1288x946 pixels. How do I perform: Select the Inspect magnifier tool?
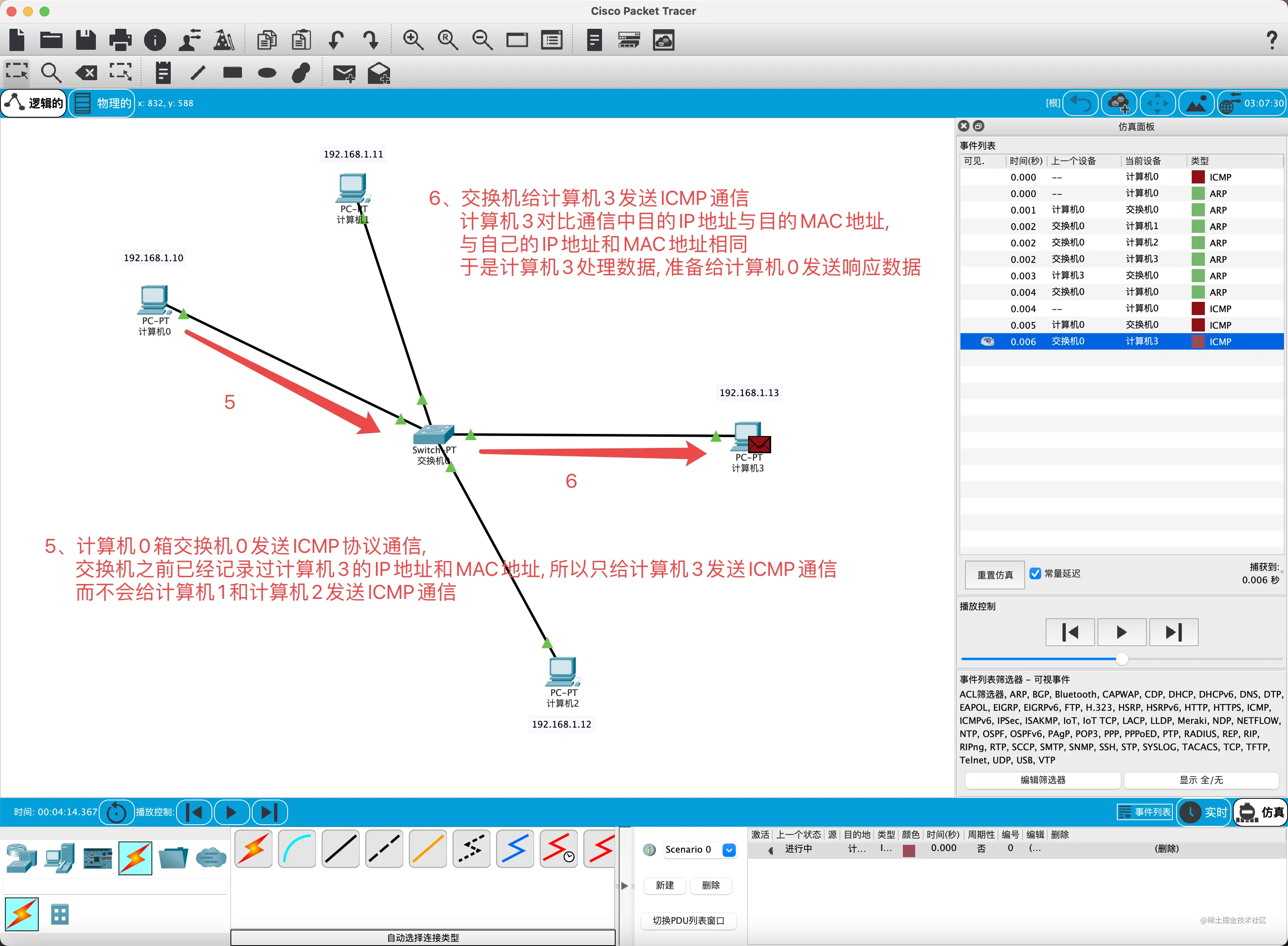click(51, 72)
